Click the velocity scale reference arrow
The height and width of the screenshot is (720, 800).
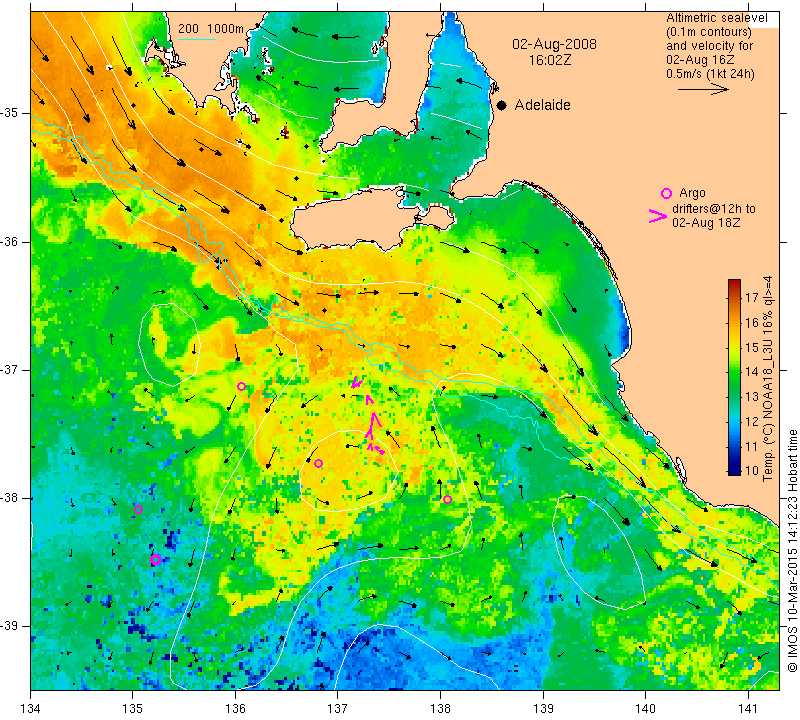click(x=703, y=89)
